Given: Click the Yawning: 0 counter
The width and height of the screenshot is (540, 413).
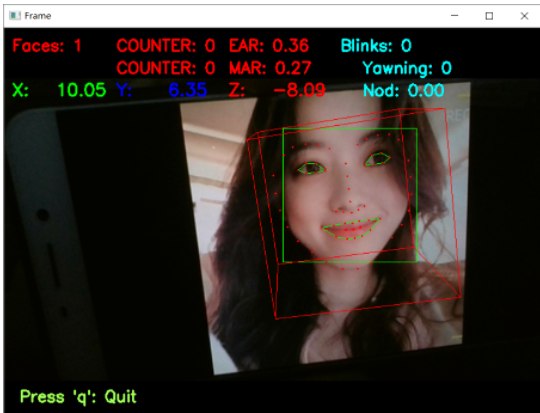Looking at the screenshot, I should (x=407, y=69).
